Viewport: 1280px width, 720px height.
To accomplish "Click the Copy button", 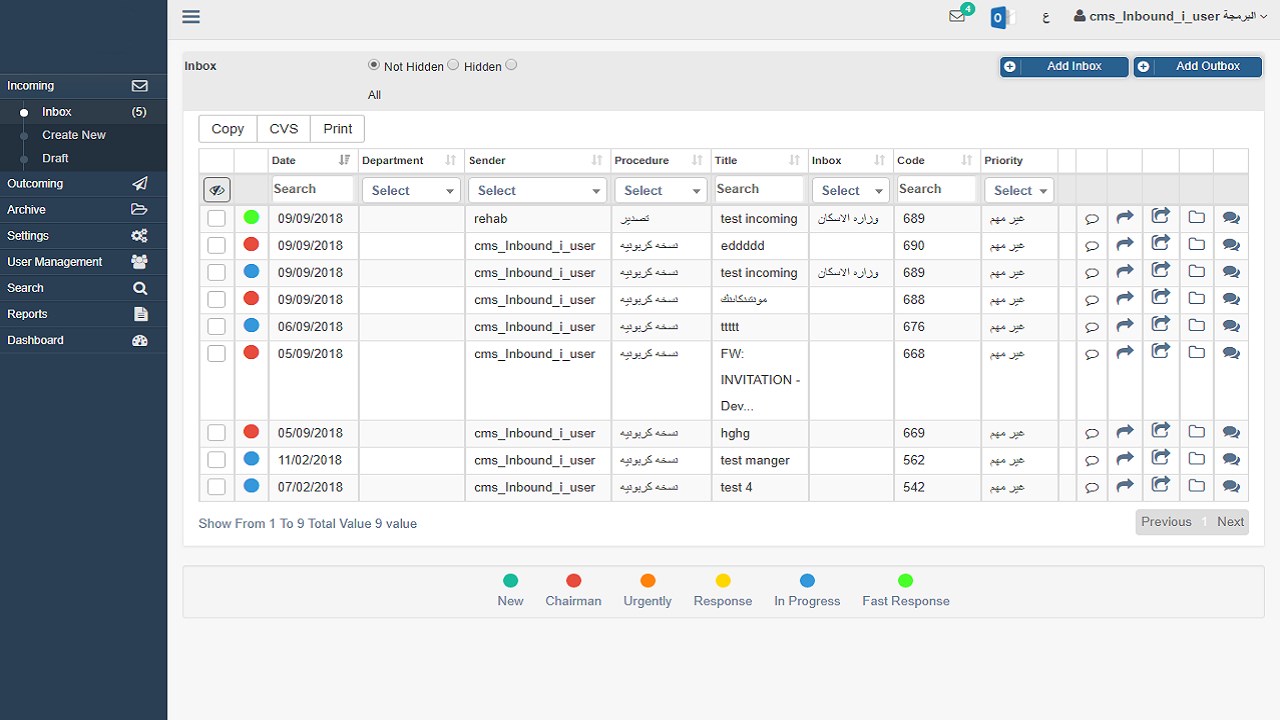I will pos(228,129).
